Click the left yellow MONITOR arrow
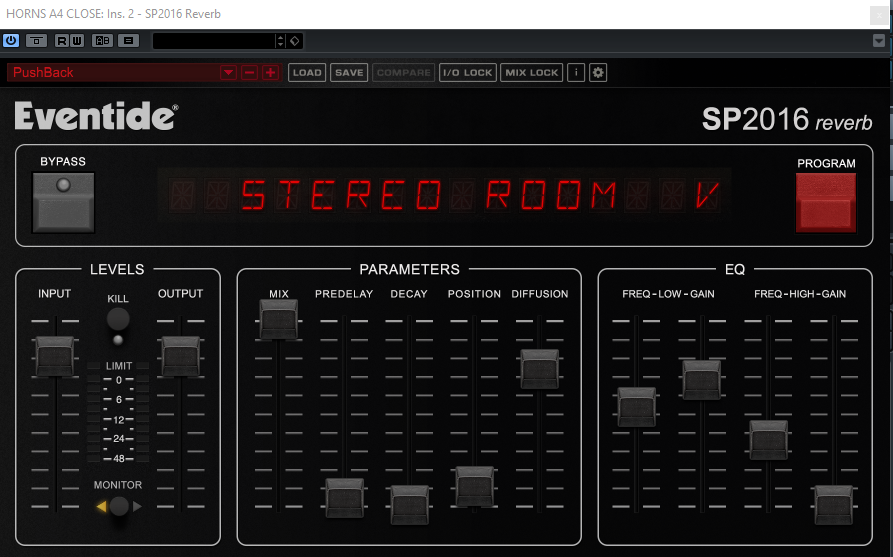Viewport: 893px width, 557px height. pos(101,506)
